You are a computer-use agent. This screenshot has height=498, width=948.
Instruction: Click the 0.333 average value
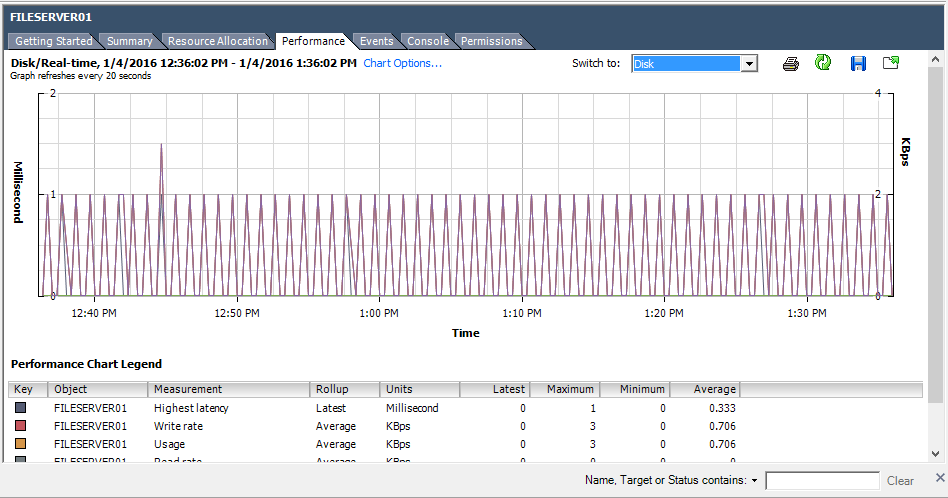722,408
